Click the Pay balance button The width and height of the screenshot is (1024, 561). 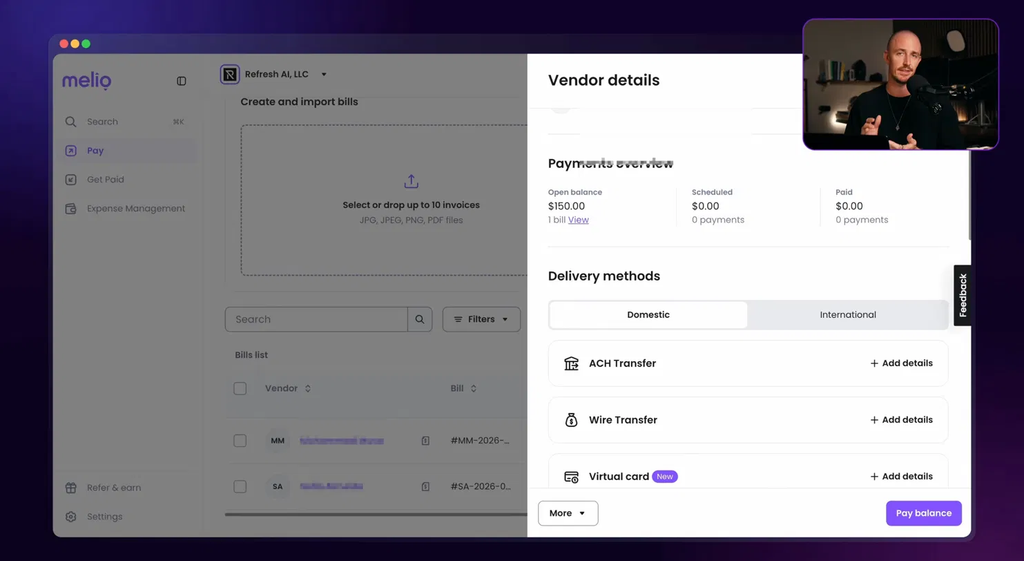(x=923, y=513)
